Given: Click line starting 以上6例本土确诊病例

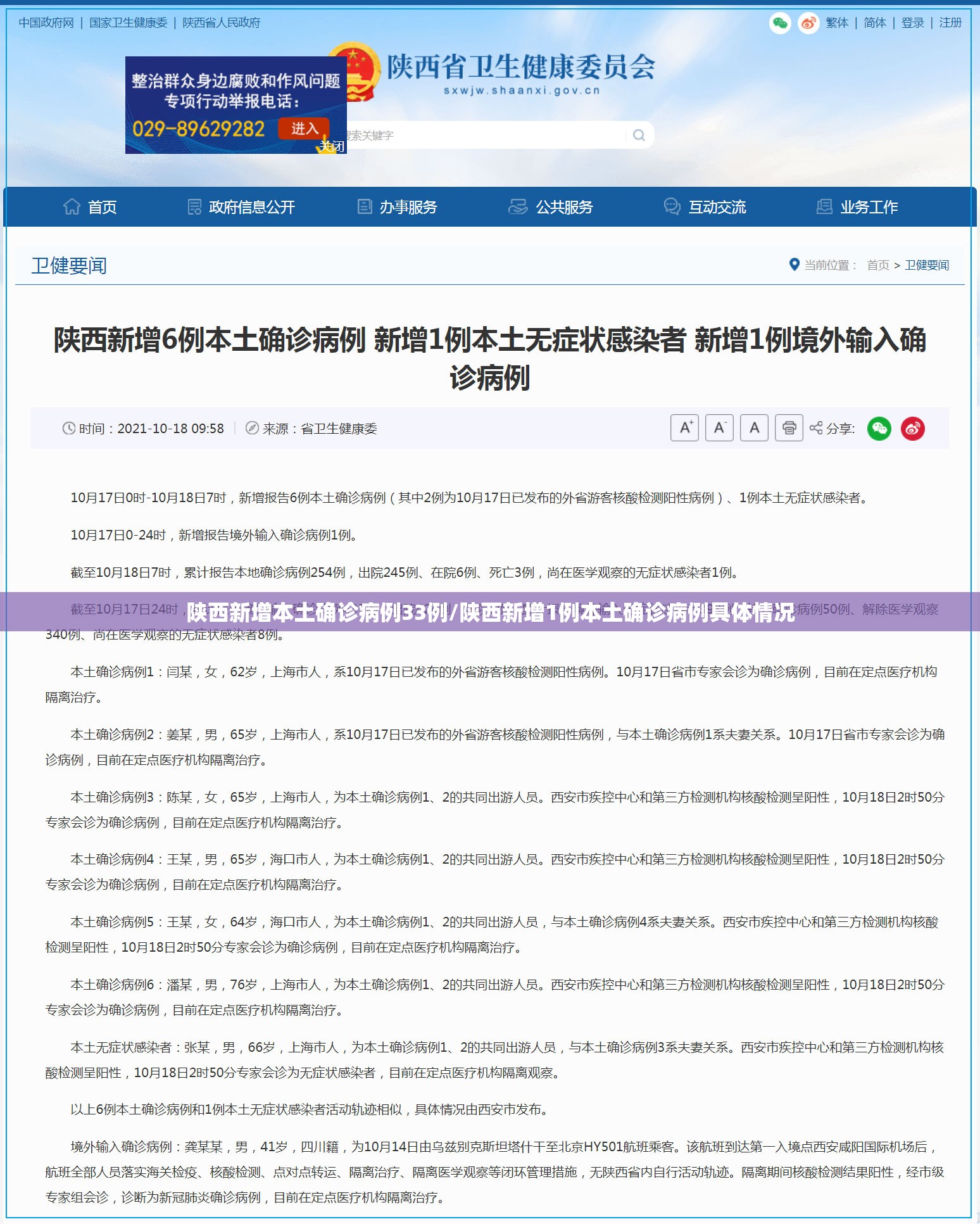Looking at the screenshot, I should coord(311,1109).
